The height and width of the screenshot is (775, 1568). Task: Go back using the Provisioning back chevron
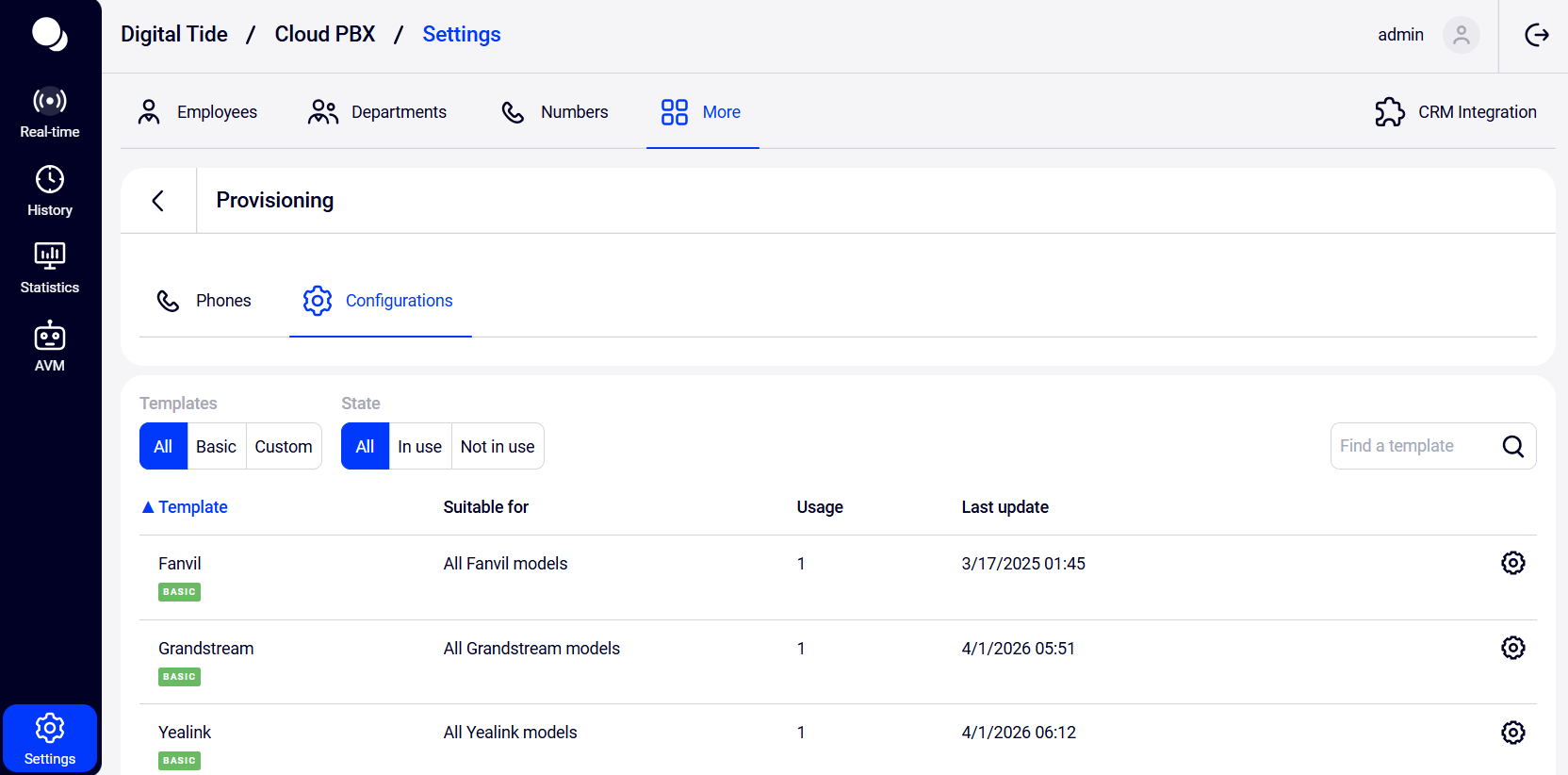pyautogui.click(x=158, y=201)
